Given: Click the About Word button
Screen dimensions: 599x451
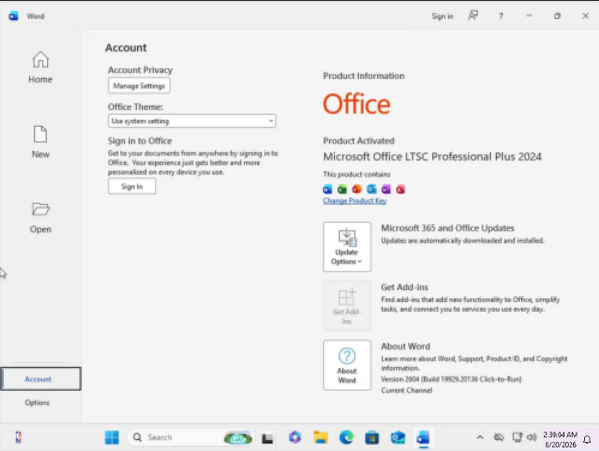Looking at the screenshot, I should (347, 365).
